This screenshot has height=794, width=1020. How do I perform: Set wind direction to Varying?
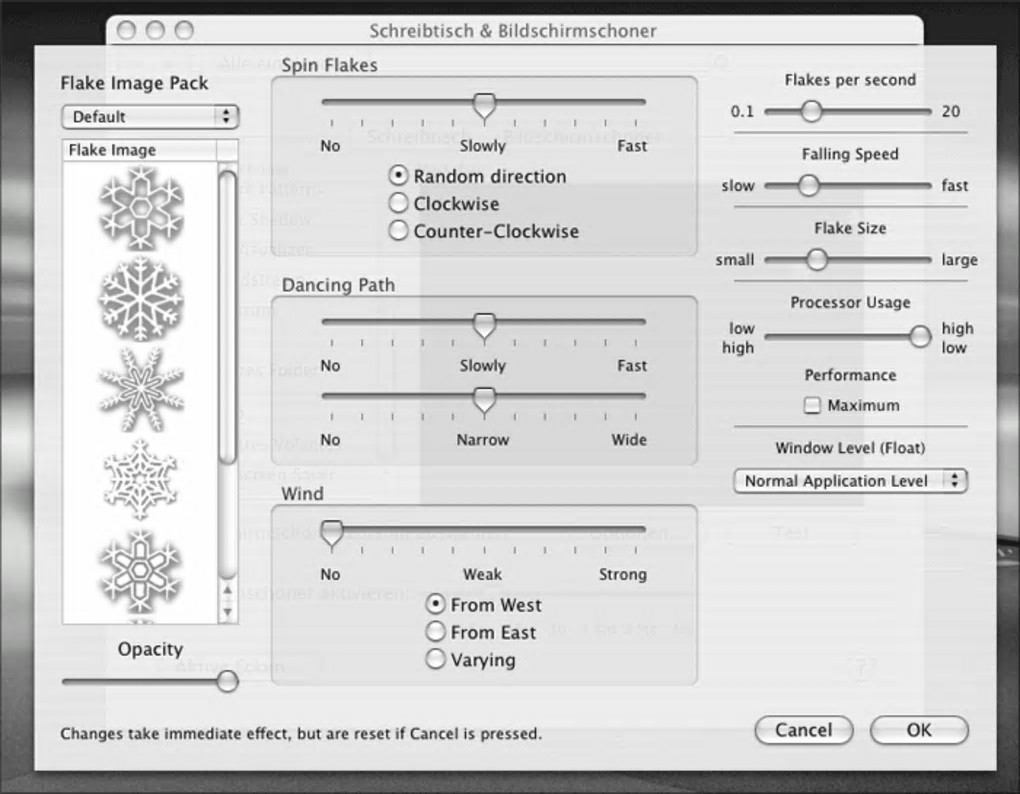470,659
